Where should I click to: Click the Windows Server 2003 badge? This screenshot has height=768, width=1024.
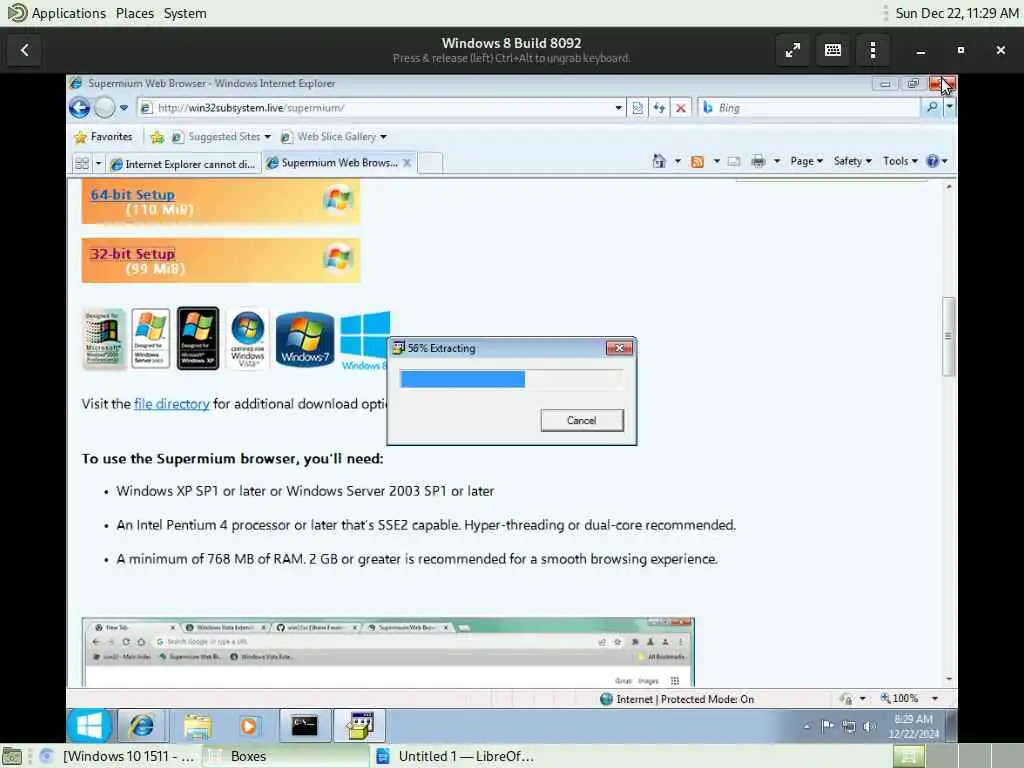(x=151, y=339)
